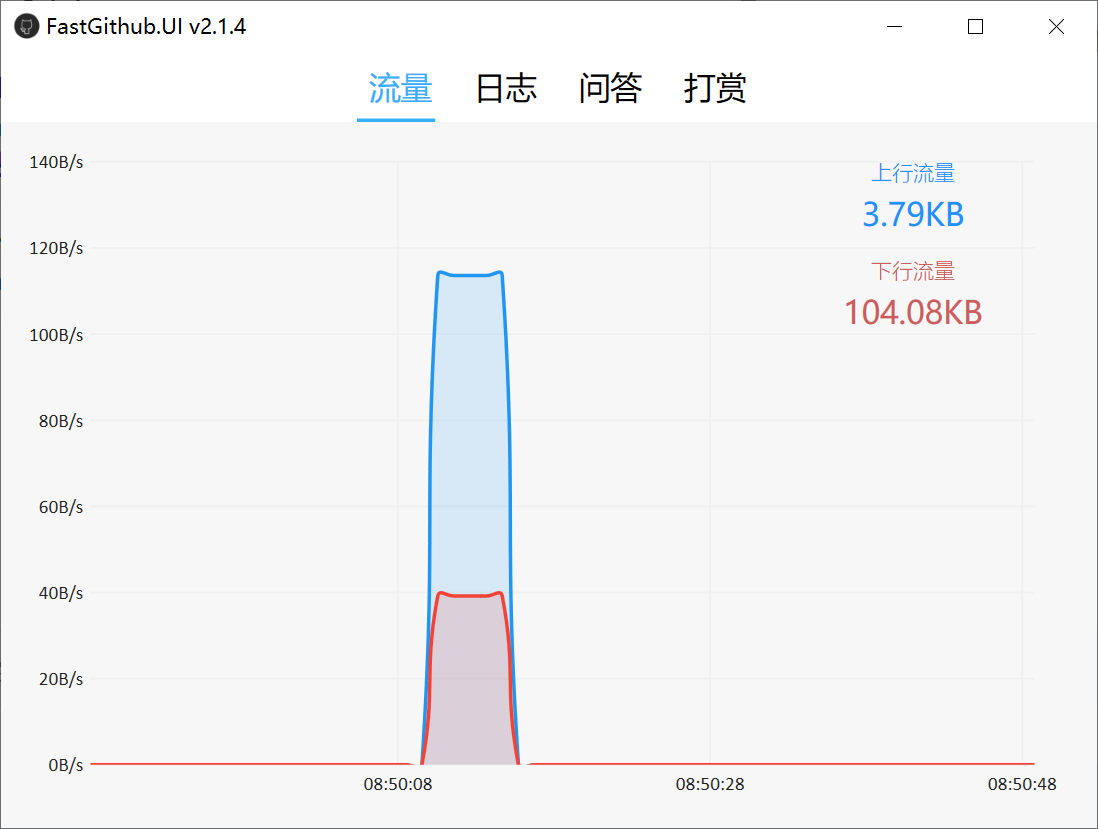Click the FastGithub app icon in title bar
Image resolution: width=1098 pixels, height=829 pixels.
[x=27, y=27]
